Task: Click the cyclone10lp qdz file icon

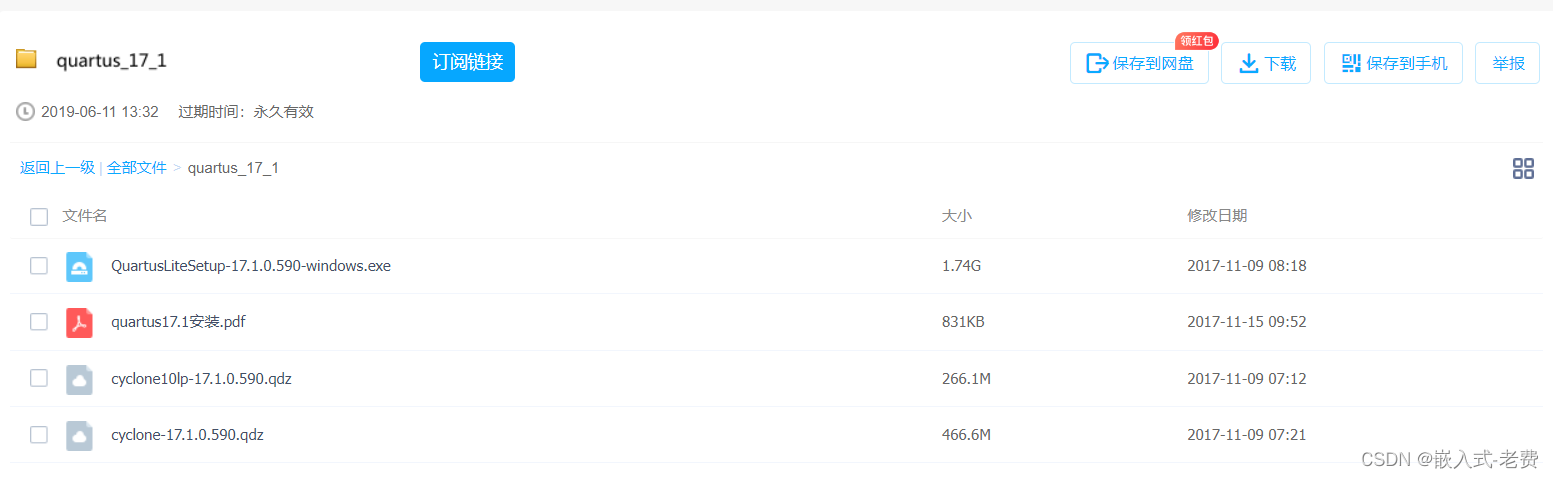Action: pos(79,379)
